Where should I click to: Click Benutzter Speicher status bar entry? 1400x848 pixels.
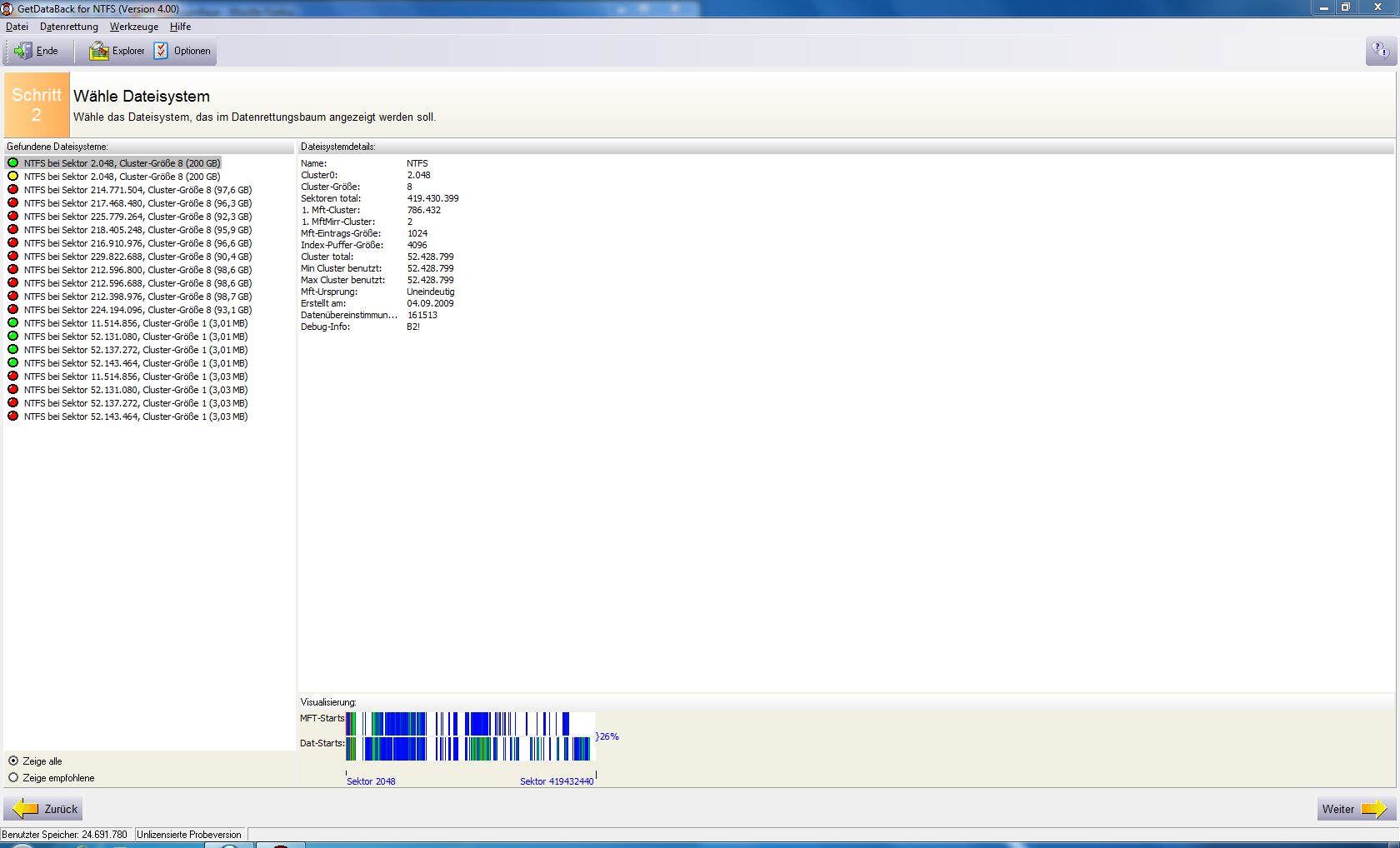pos(65,834)
